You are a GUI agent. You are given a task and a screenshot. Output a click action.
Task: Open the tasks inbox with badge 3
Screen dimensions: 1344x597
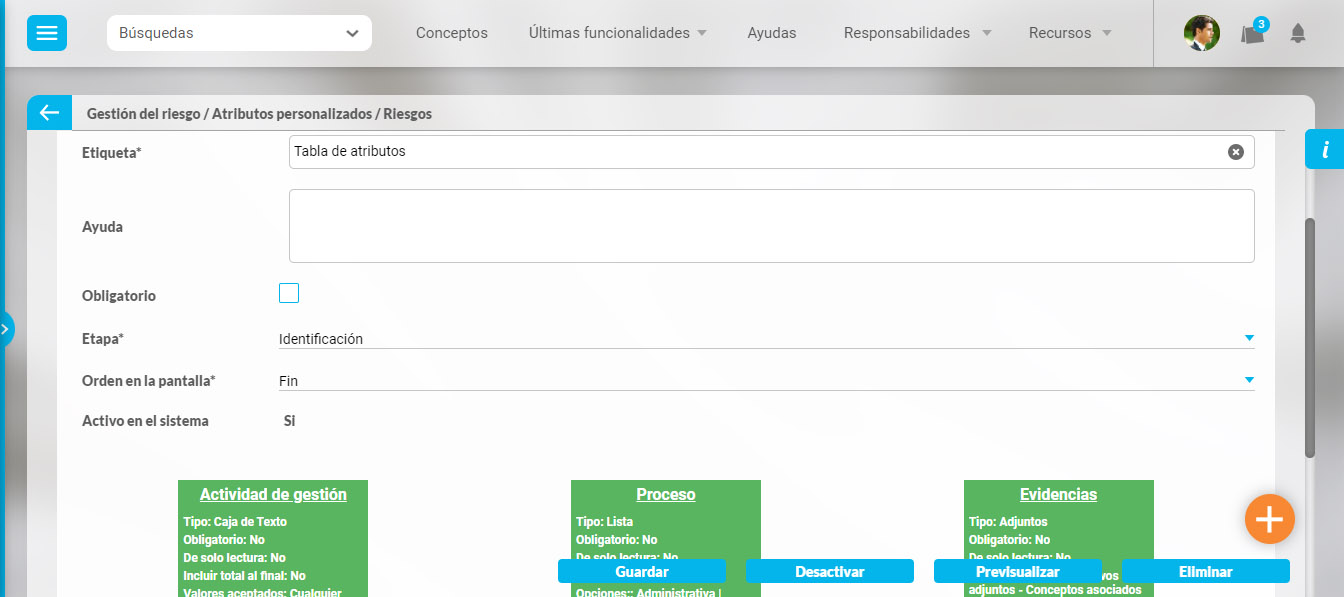coord(1253,32)
